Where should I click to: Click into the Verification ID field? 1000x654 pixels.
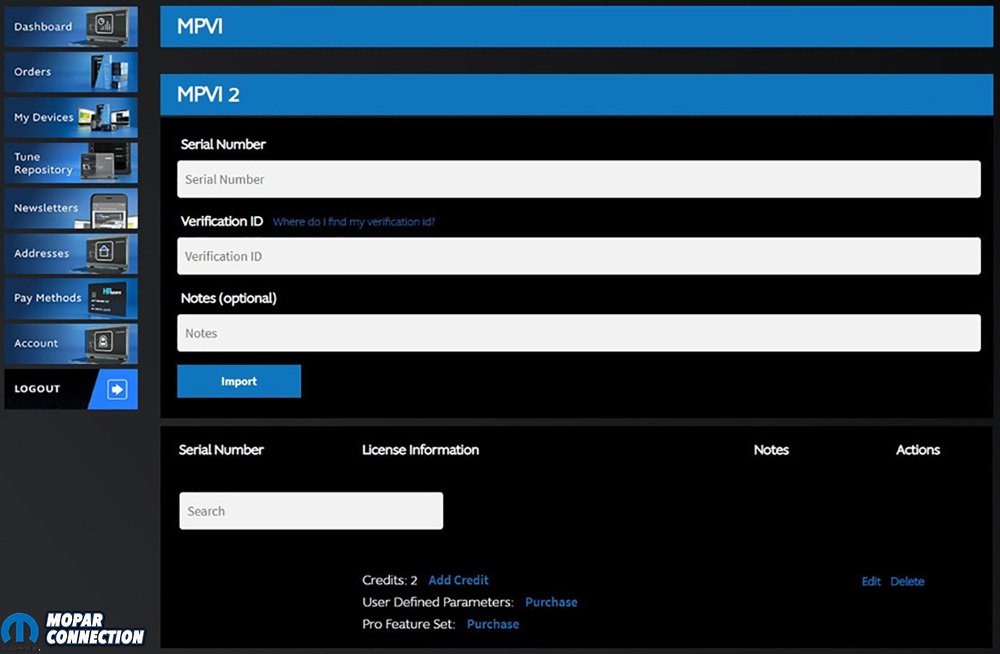click(578, 256)
